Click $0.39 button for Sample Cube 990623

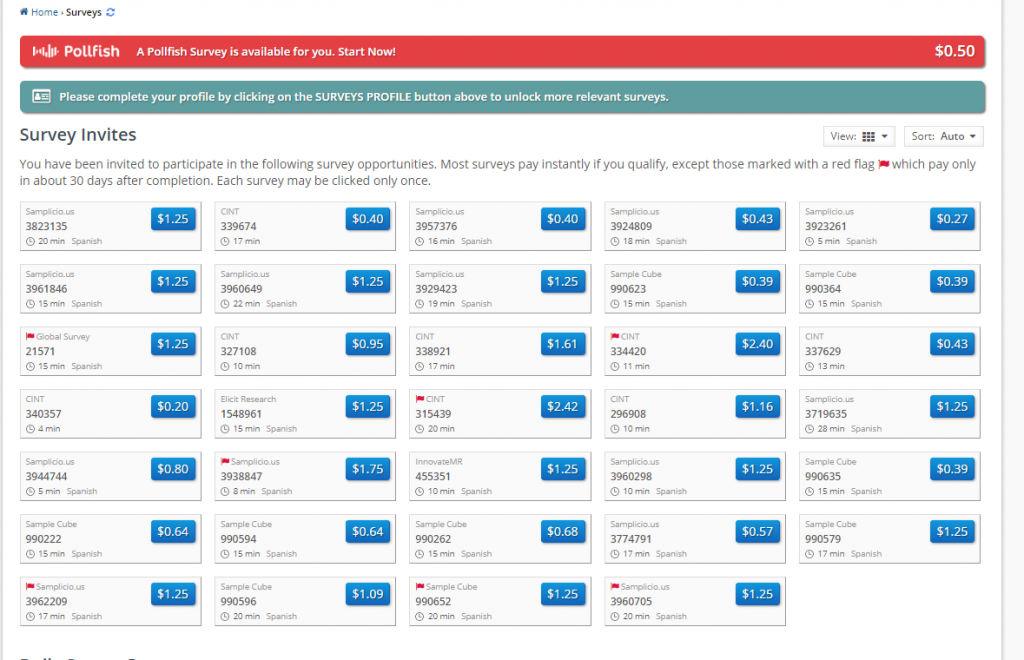758,281
